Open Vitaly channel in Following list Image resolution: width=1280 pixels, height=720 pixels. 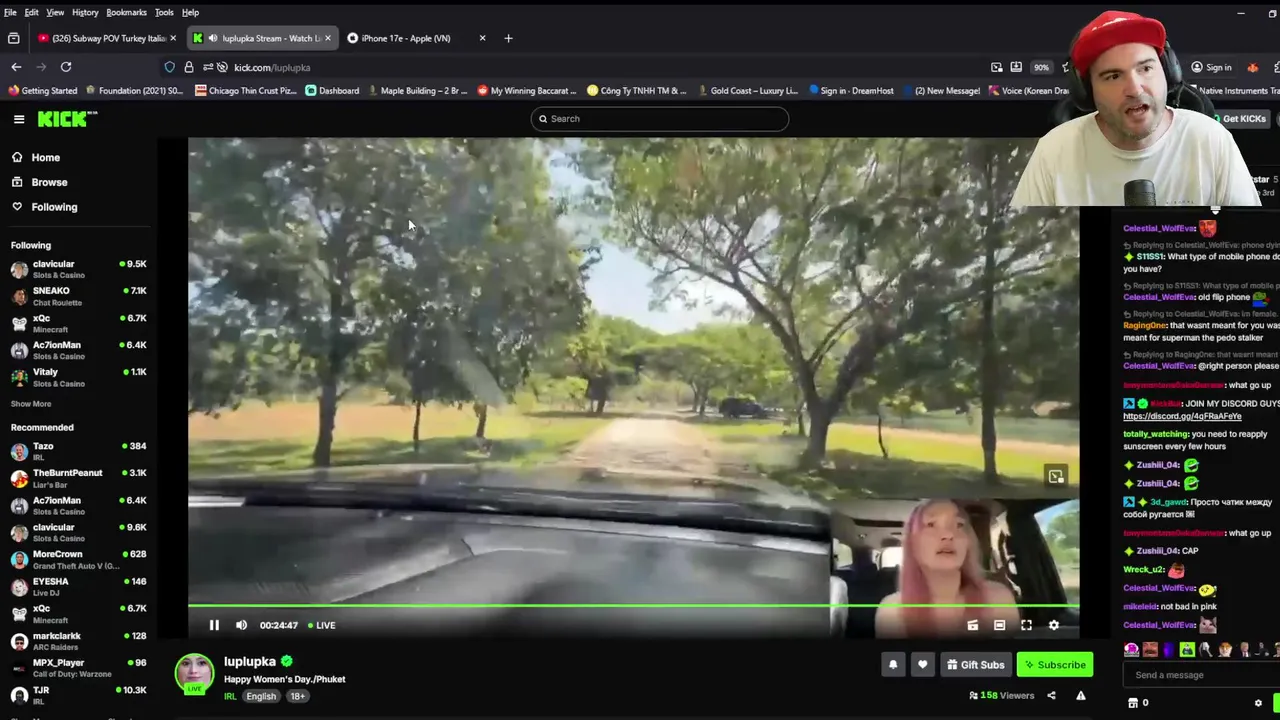(x=78, y=377)
